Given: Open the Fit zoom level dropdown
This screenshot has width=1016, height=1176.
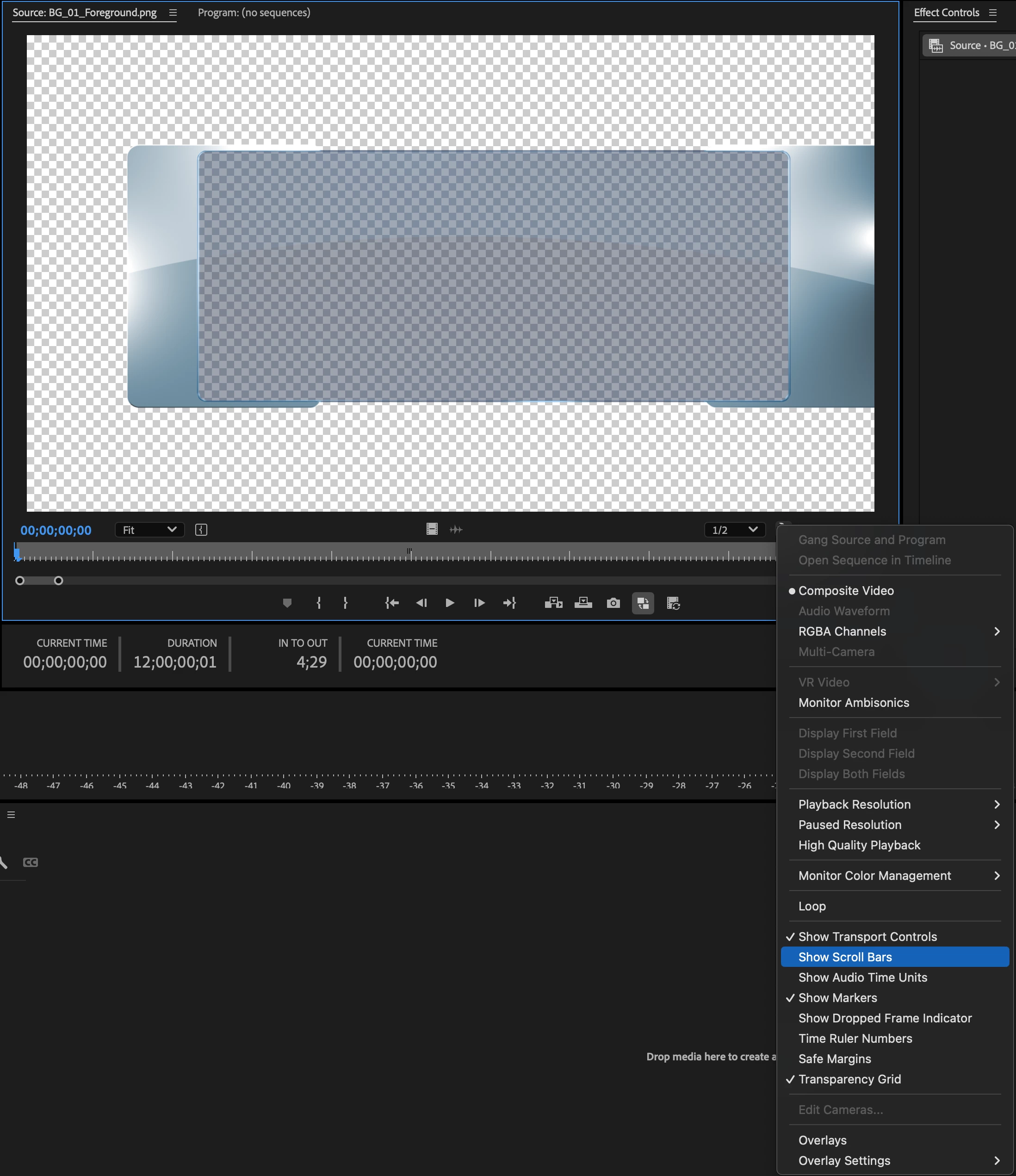Looking at the screenshot, I should point(149,530).
